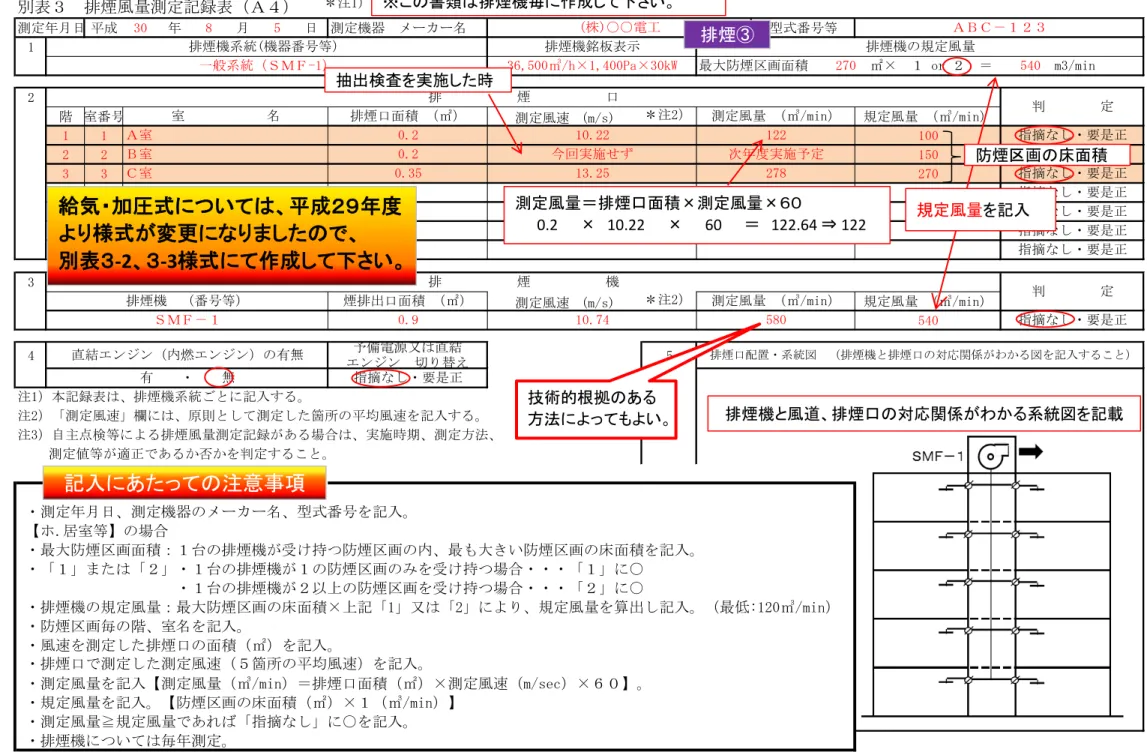Image resolution: width=1147 pixels, height=752 pixels.
Task: Click measured airflow 122 in A室 row
Action: [x=775, y=135]
